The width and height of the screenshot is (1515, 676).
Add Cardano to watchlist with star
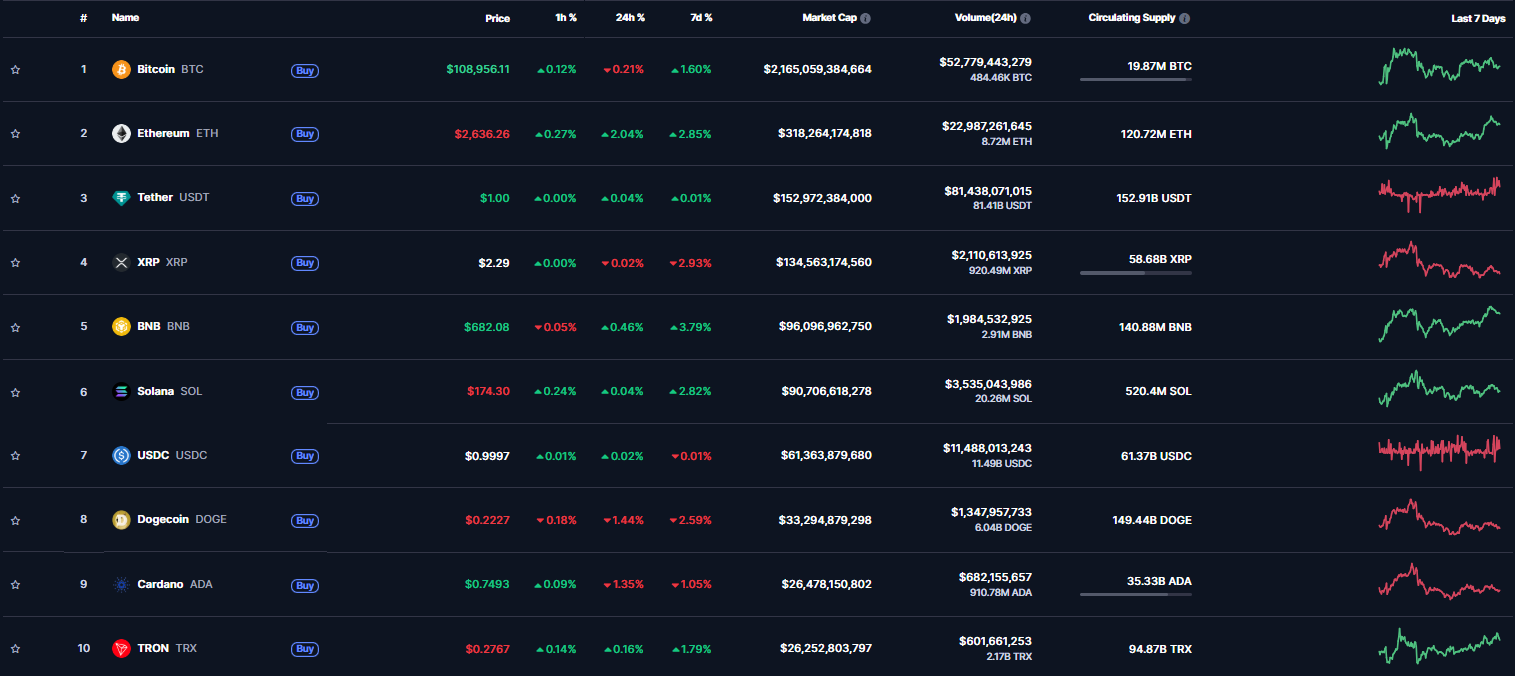pos(15,585)
